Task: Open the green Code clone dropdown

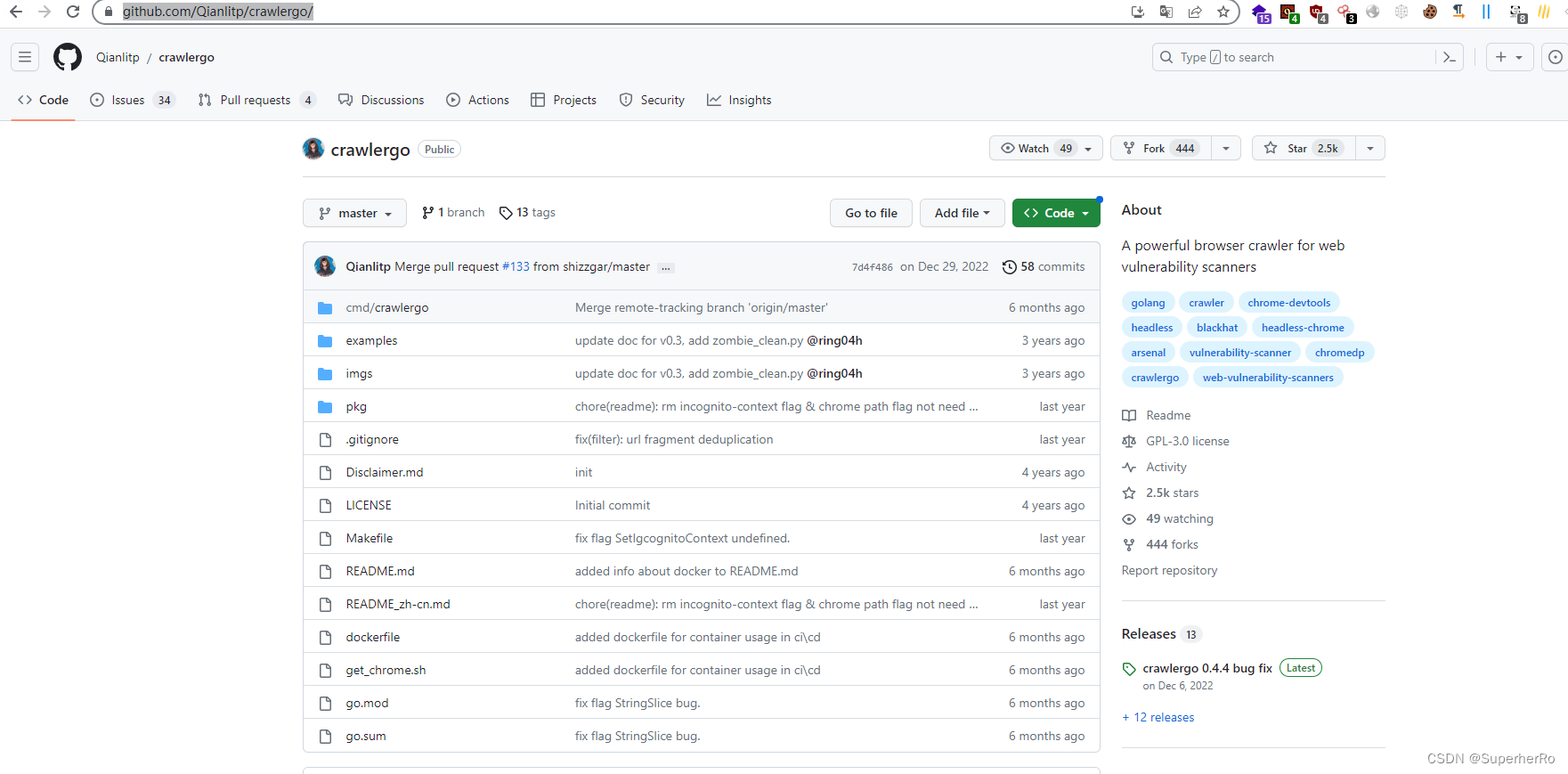Action: tap(1056, 213)
